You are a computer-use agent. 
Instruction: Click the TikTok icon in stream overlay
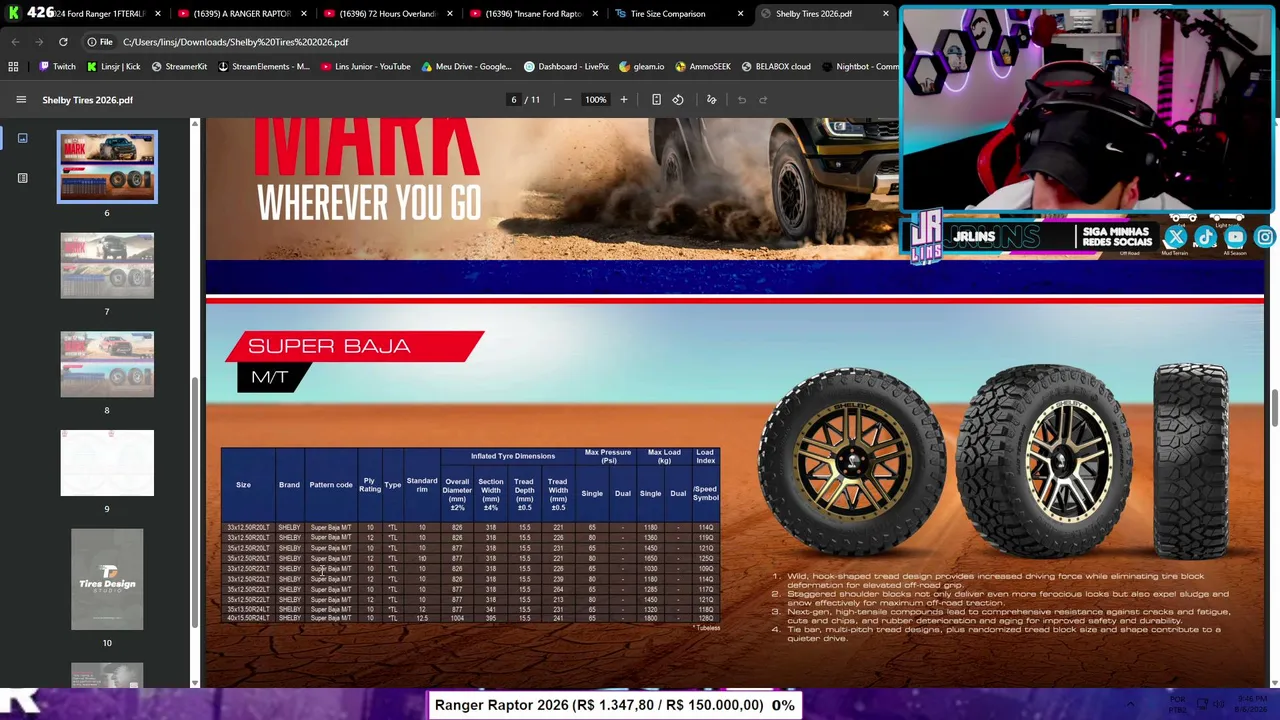click(1205, 237)
